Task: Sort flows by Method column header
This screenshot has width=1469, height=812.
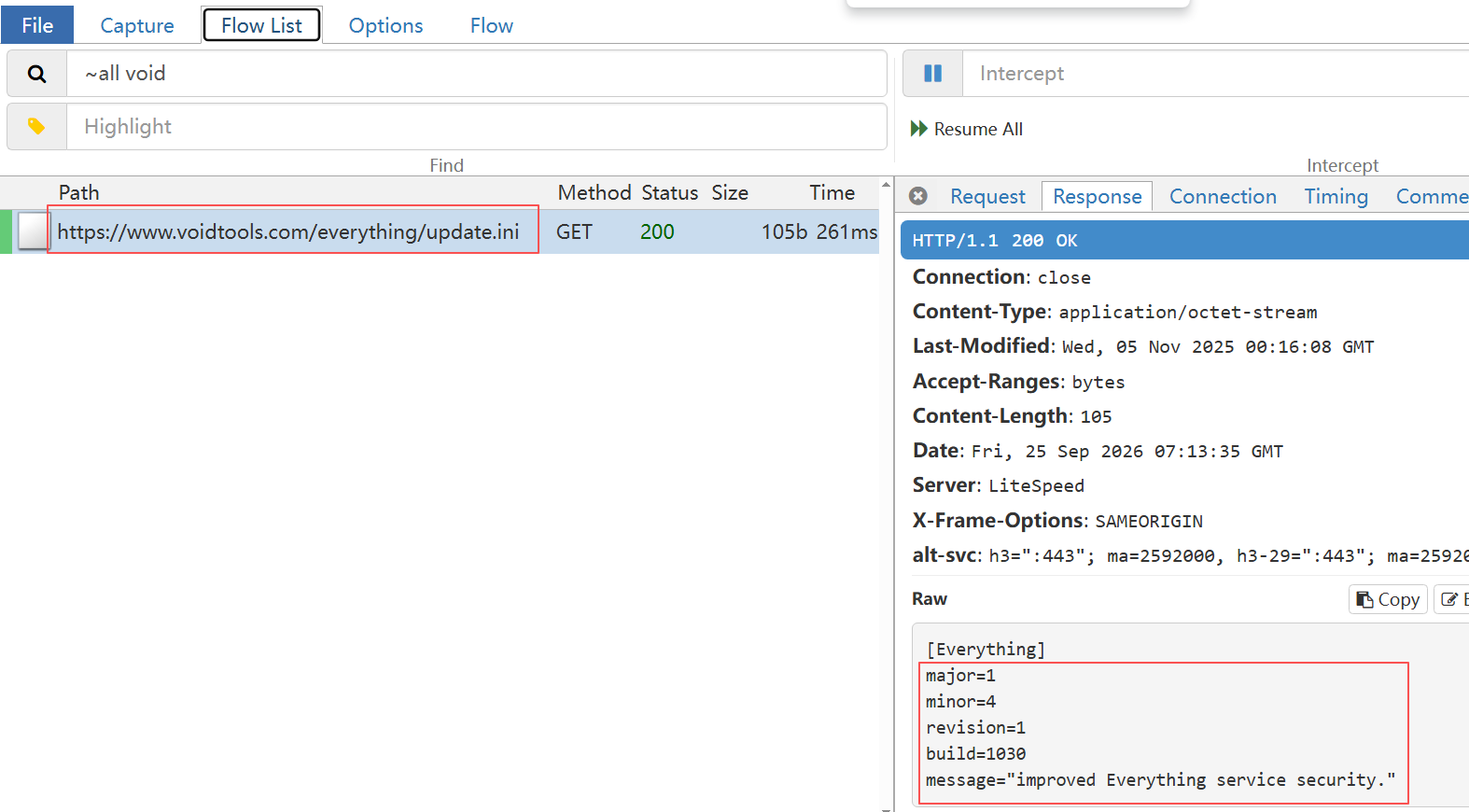Action: pyautogui.click(x=595, y=192)
